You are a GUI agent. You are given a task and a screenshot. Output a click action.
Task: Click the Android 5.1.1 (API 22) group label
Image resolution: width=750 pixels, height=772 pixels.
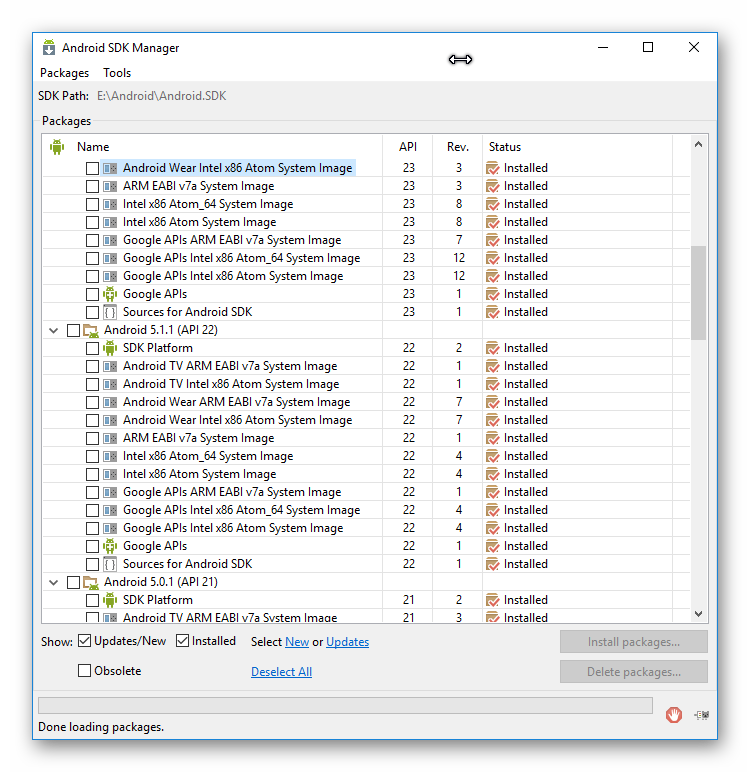tap(161, 330)
